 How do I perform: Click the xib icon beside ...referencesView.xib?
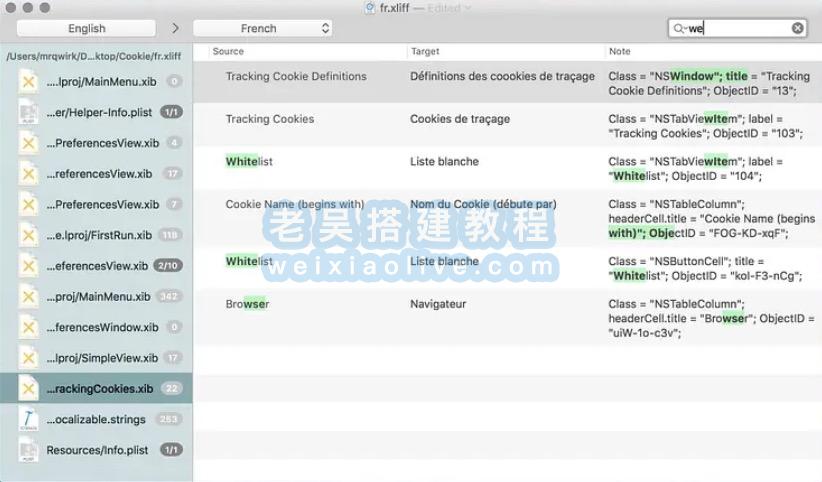click(x=28, y=174)
